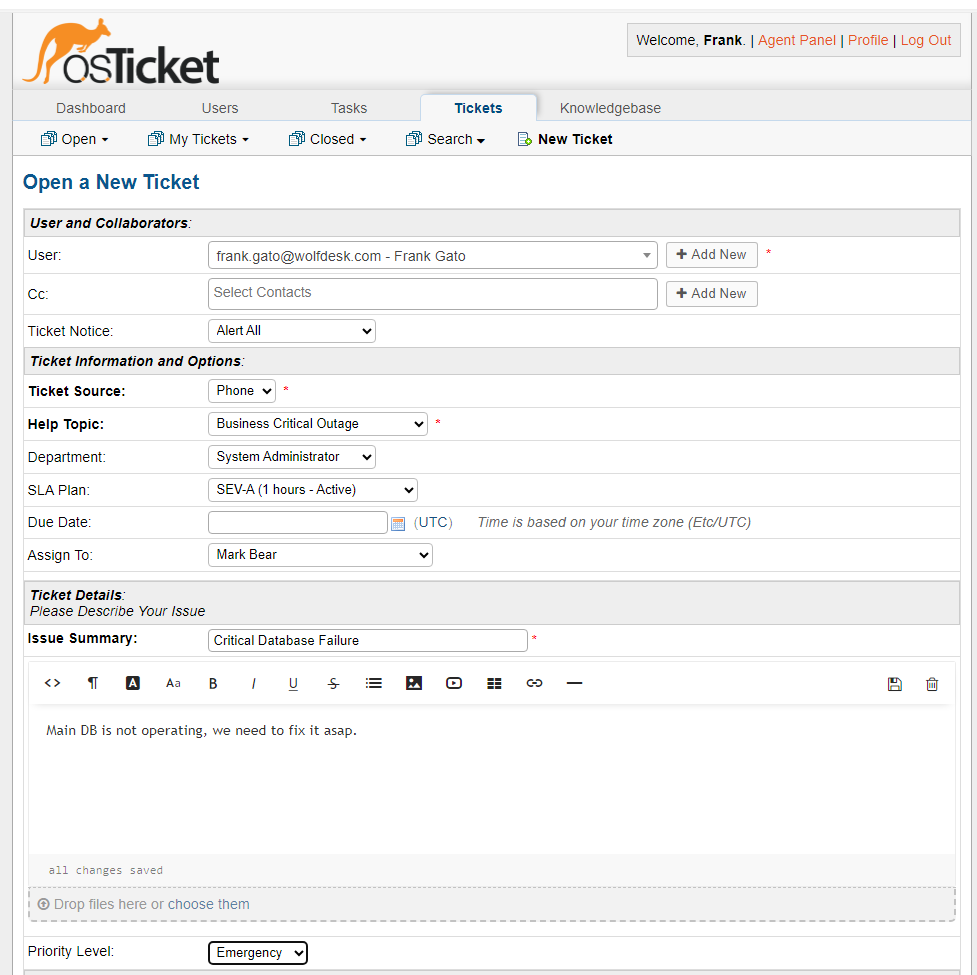Toggle HTML code view in the editor
The width and height of the screenshot is (977, 975).
[x=52, y=683]
